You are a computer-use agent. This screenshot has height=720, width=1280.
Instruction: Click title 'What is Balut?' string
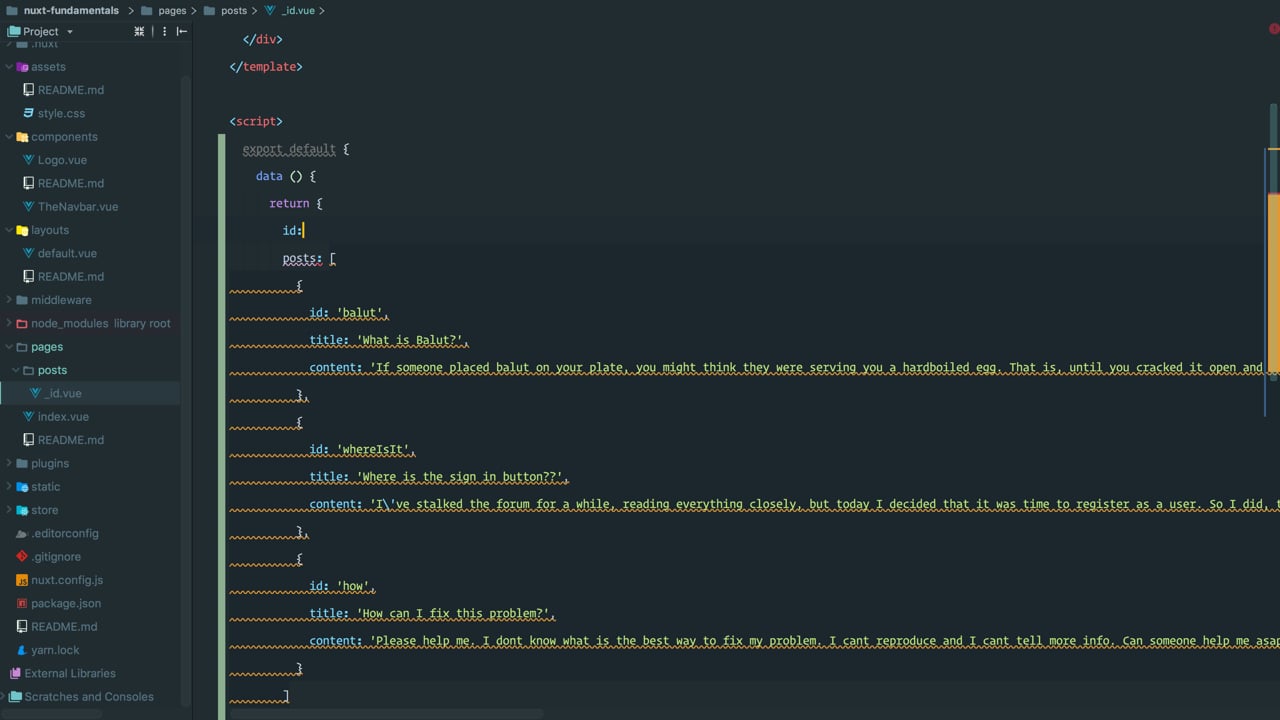(412, 341)
